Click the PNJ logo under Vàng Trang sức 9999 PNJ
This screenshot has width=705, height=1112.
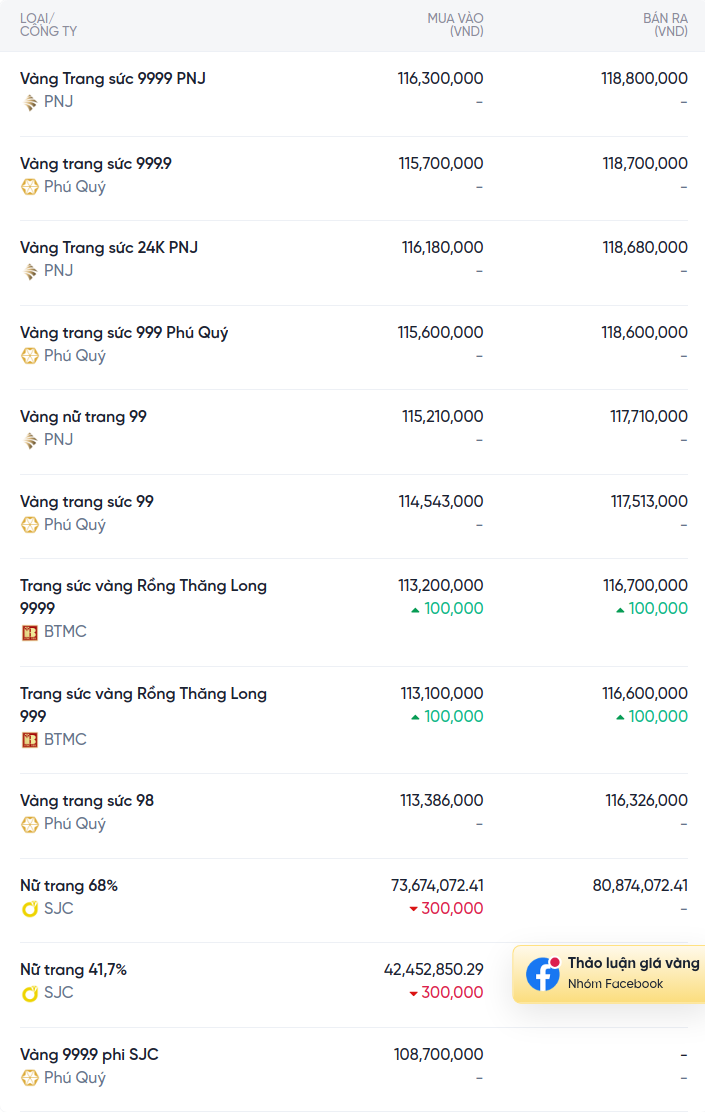[30, 102]
